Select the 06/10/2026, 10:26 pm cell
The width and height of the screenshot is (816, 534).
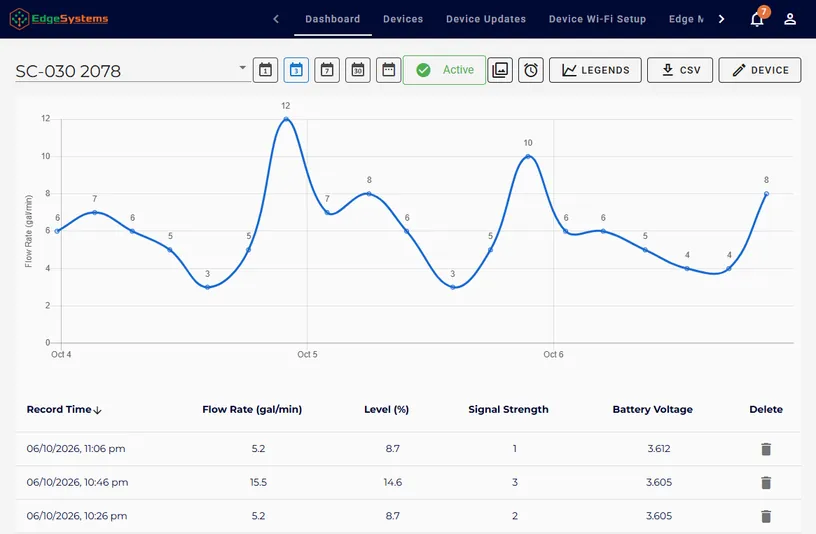click(x=76, y=516)
